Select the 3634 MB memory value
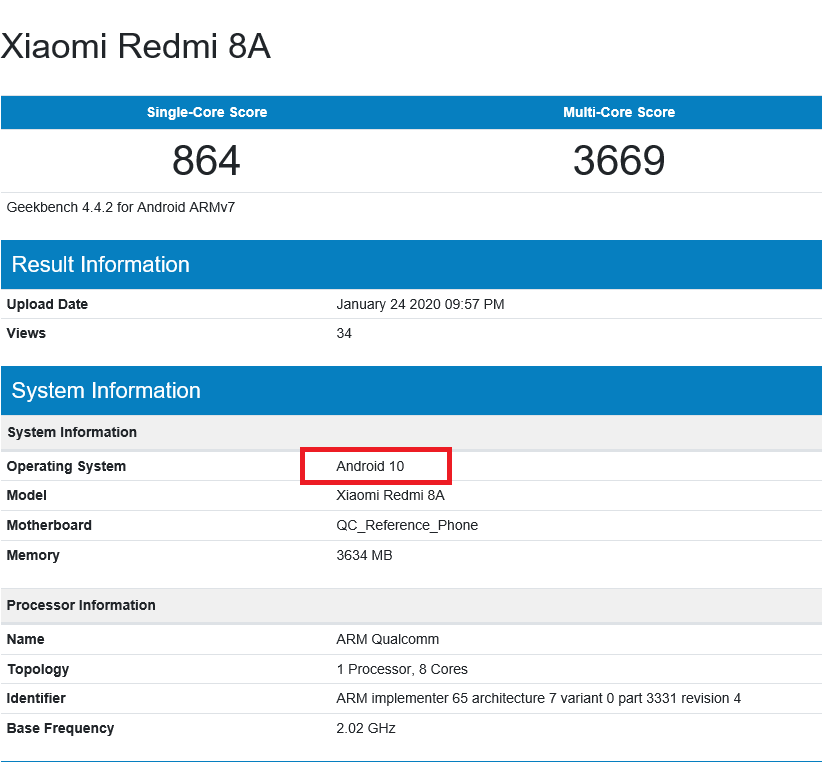Viewport: 822px width, 762px height. [364, 556]
